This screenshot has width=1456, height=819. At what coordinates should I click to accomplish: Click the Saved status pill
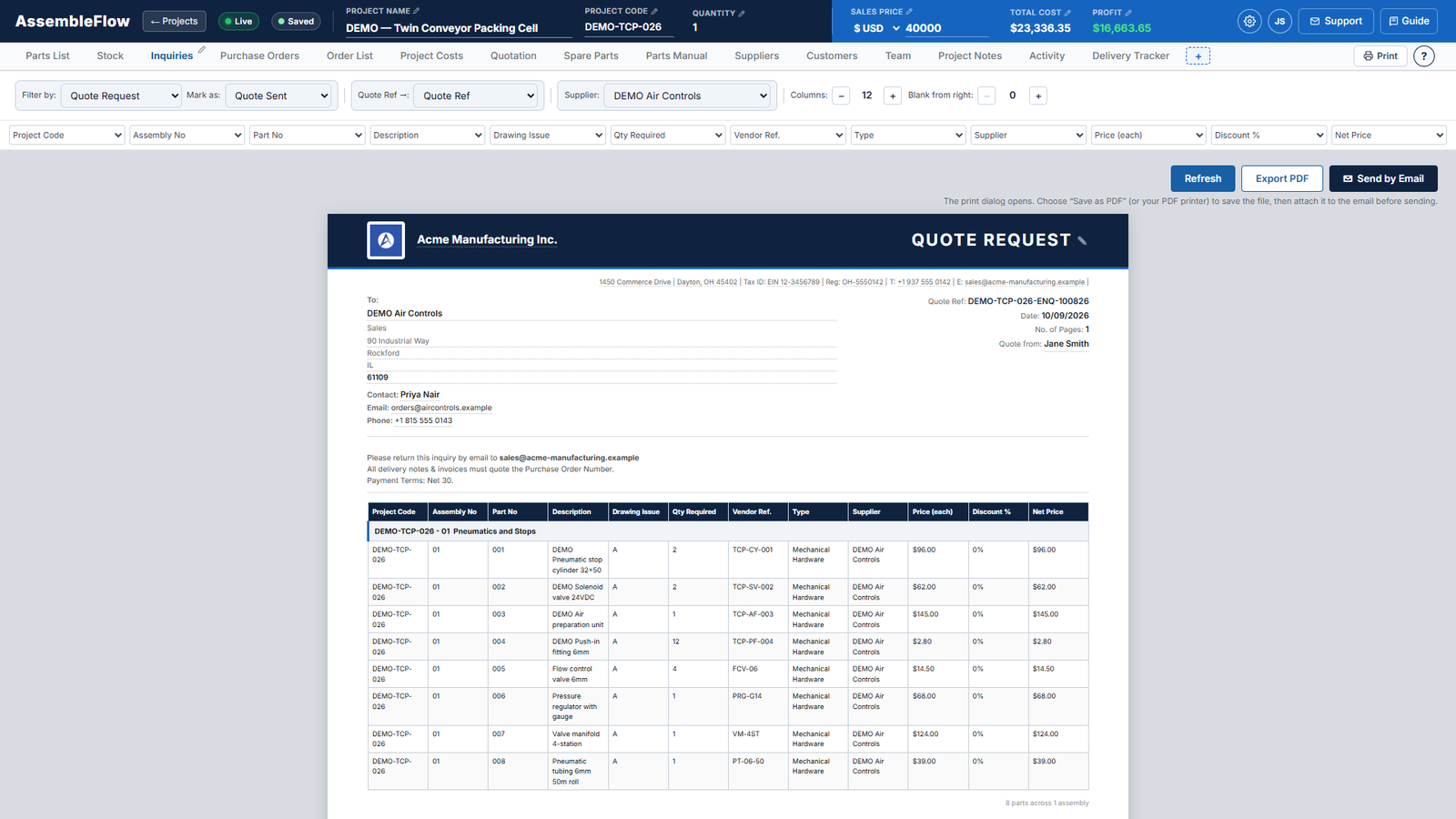pos(296,21)
